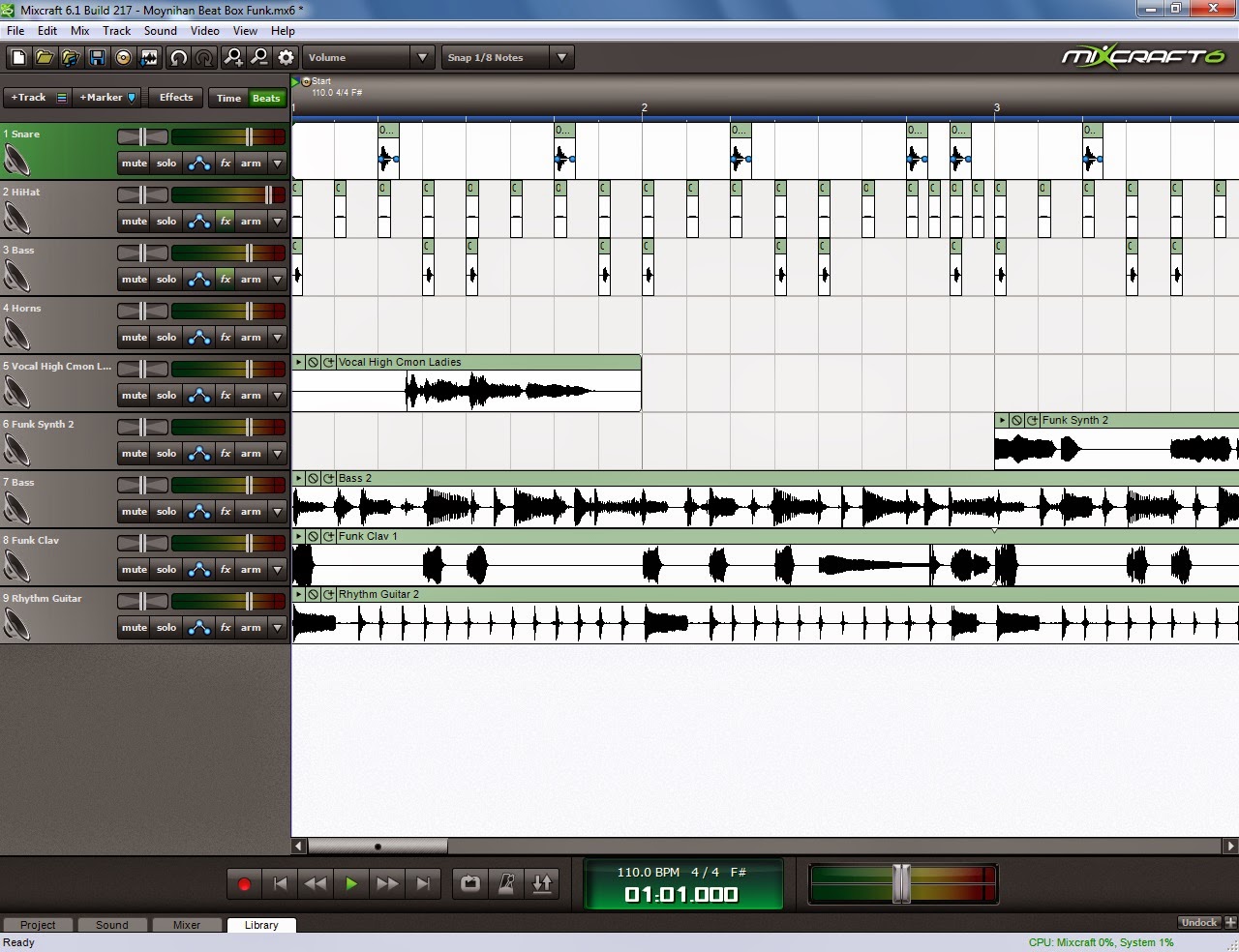Solo the Funk Synth 2 track
The height and width of the screenshot is (952, 1239).
pos(166,454)
